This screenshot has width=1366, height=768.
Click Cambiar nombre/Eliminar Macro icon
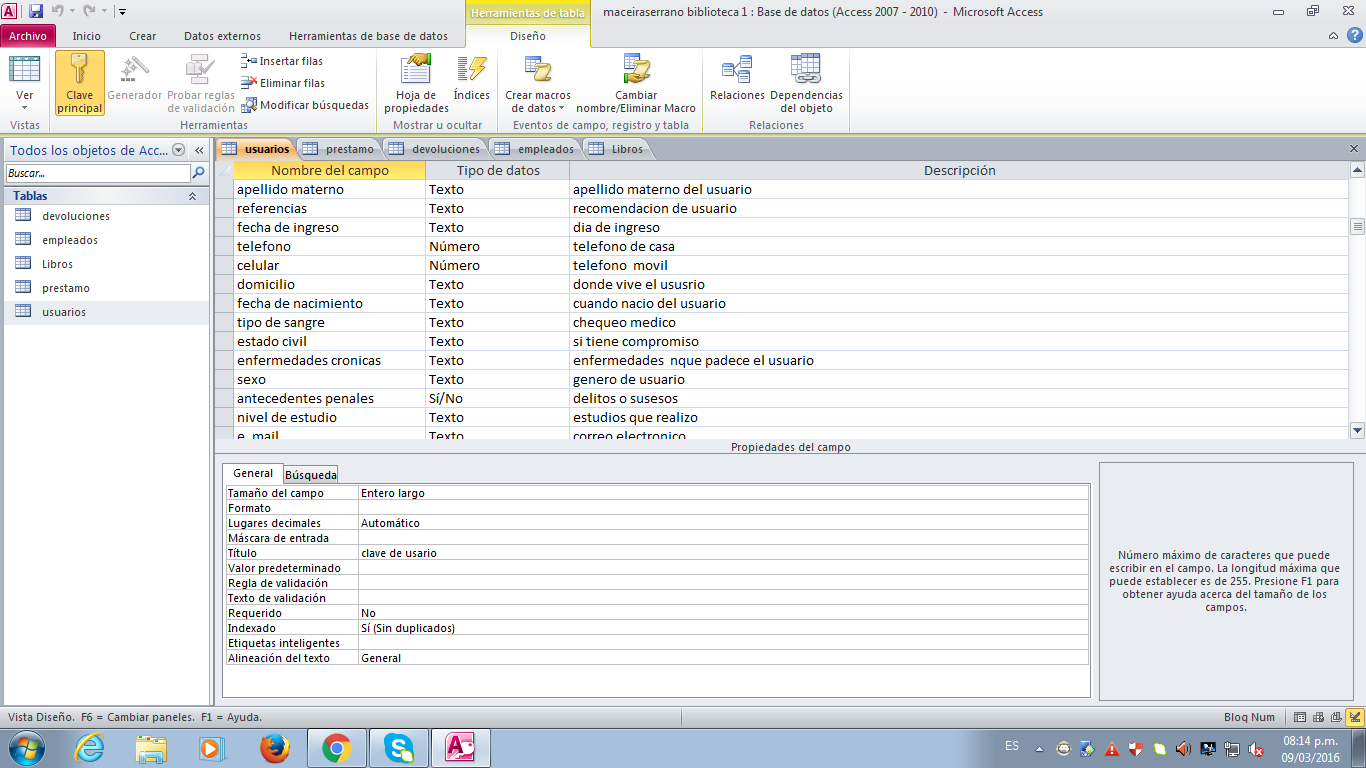tap(636, 72)
